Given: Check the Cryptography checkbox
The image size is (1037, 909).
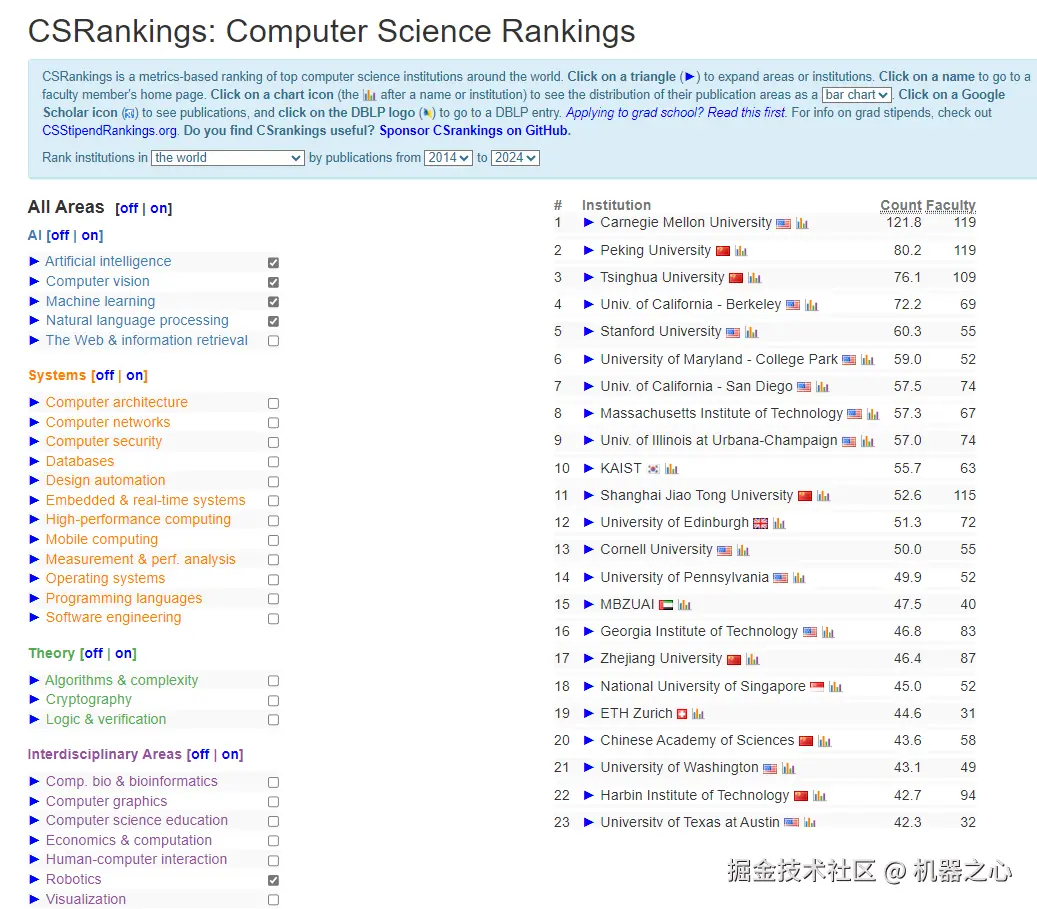Looking at the screenshot, I should [273, 701].
